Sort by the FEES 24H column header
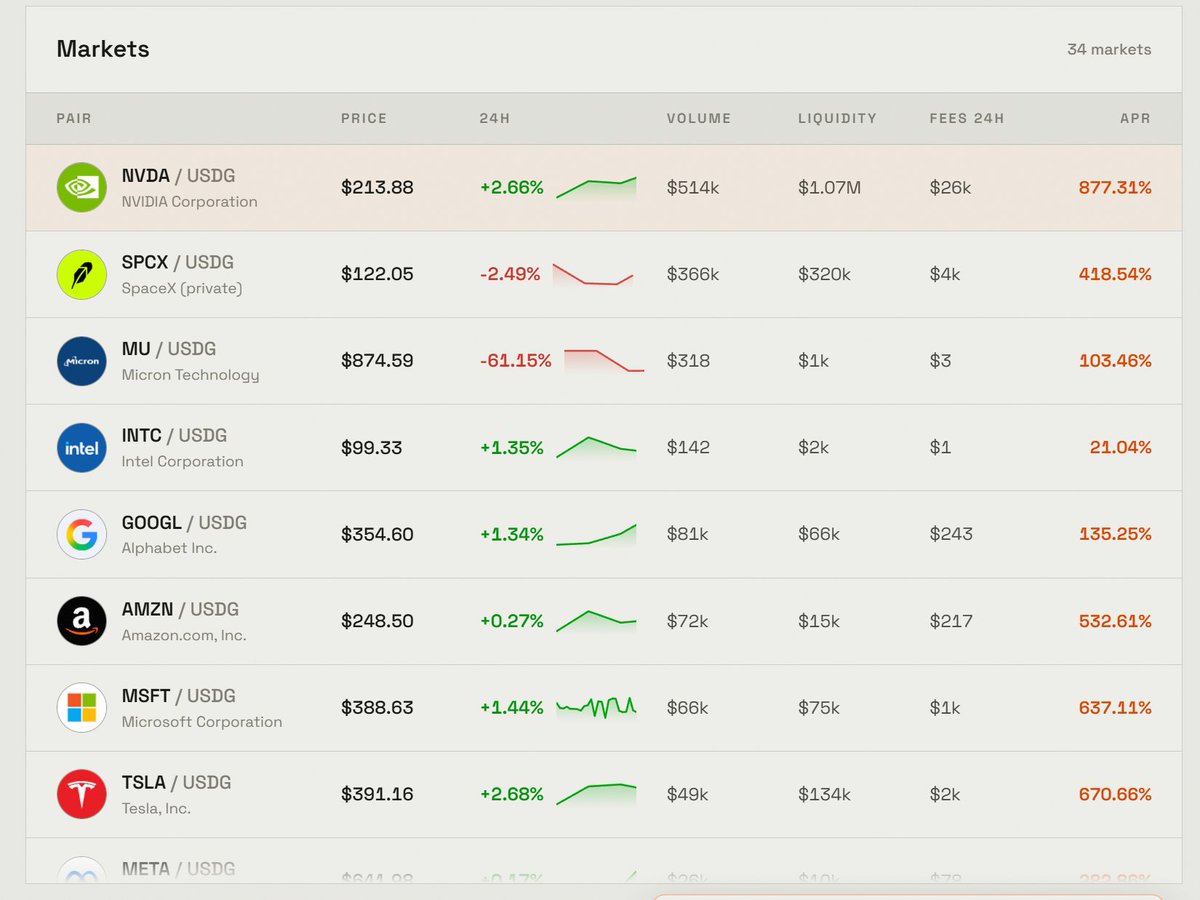This screenshot has width=1200, height=900. (x=967, y=118)
